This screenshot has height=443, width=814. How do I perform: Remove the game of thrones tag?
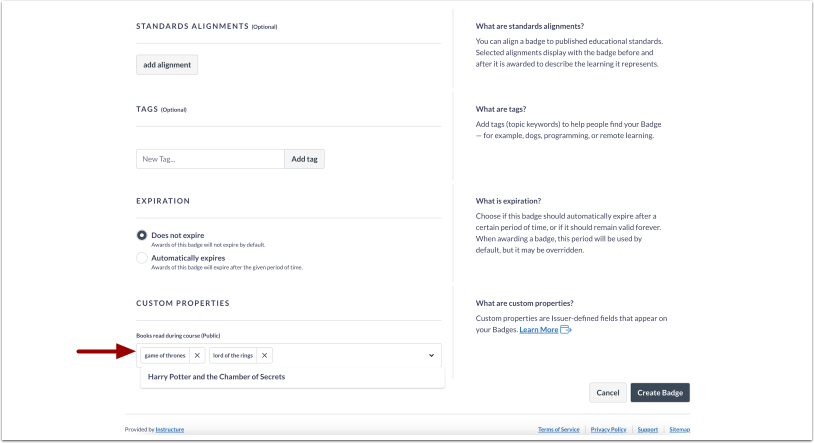pos(197,355)
